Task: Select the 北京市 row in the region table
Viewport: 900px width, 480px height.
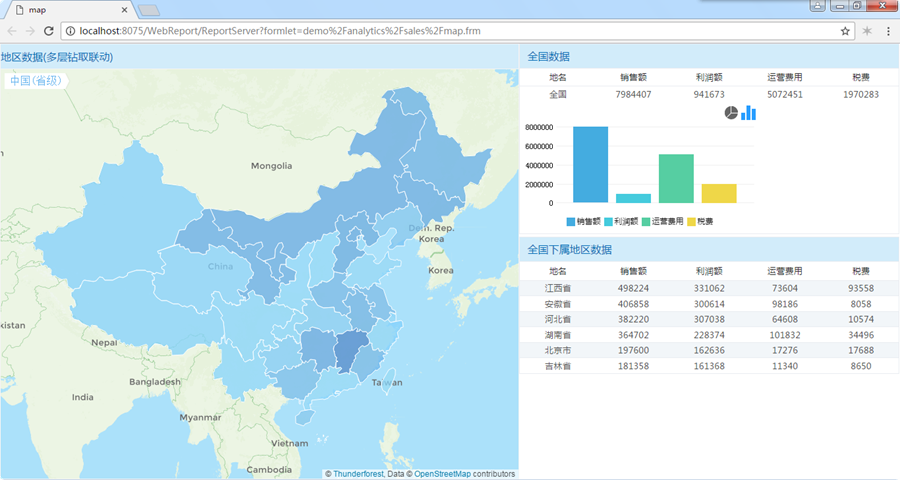Action: point(709,350)
